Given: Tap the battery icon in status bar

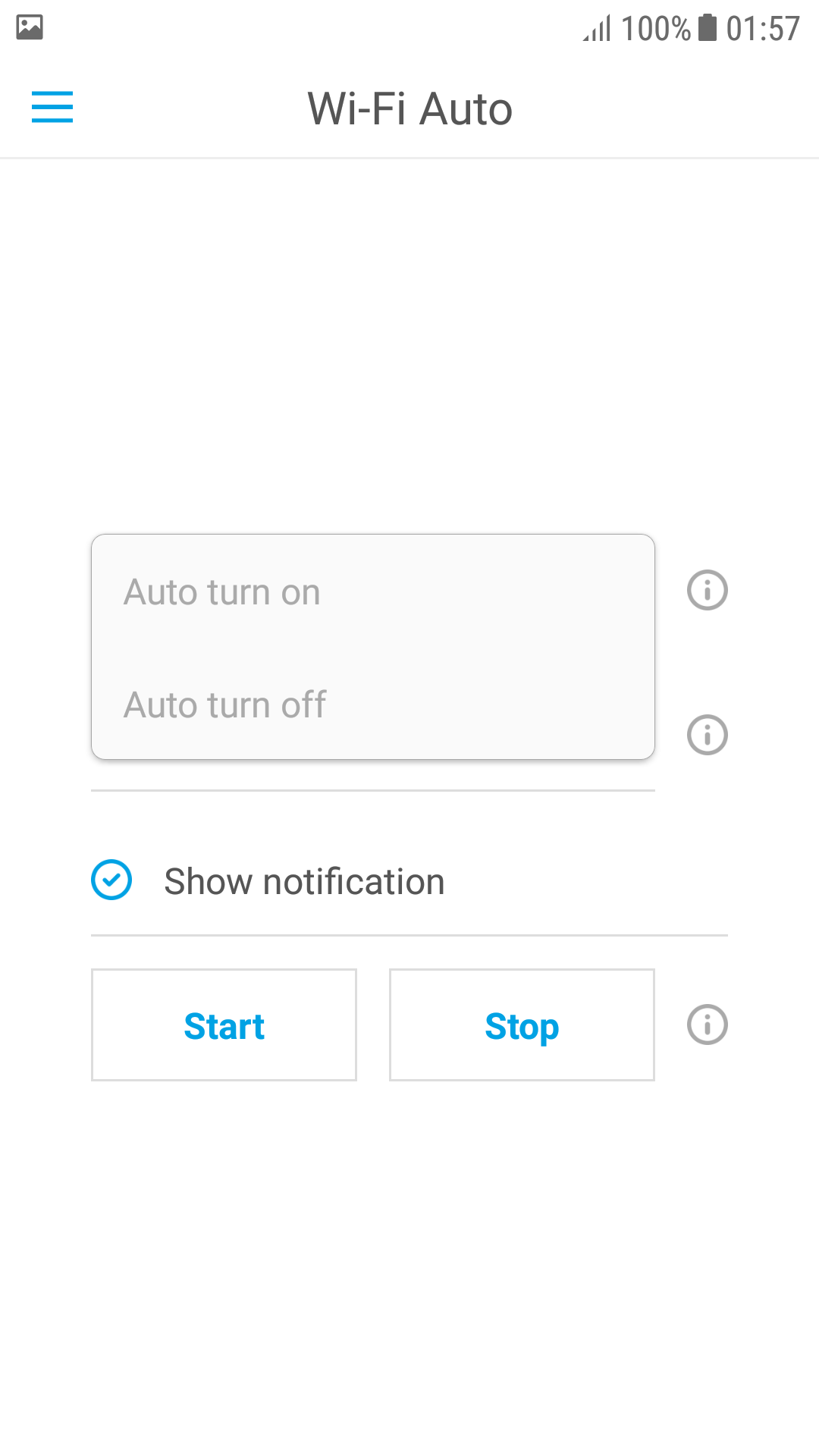Looking at the screenshot, I should click(707, 28).
